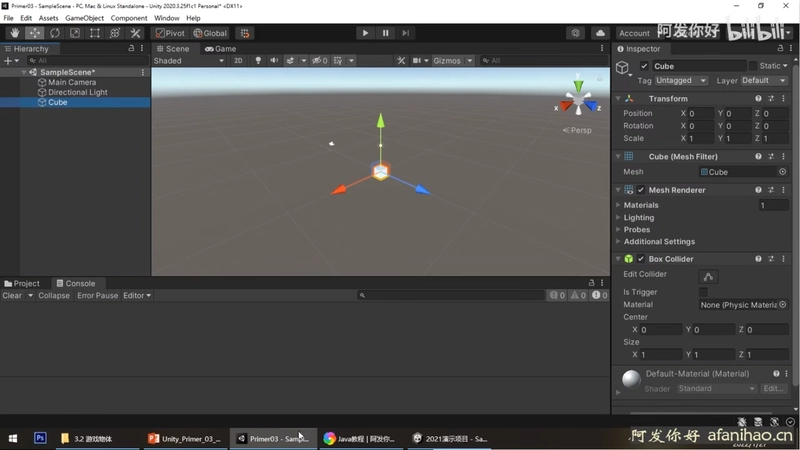Viewport: 800px width, 450px height.
Task: Click the Position X input field
Action: coord(700,113)
